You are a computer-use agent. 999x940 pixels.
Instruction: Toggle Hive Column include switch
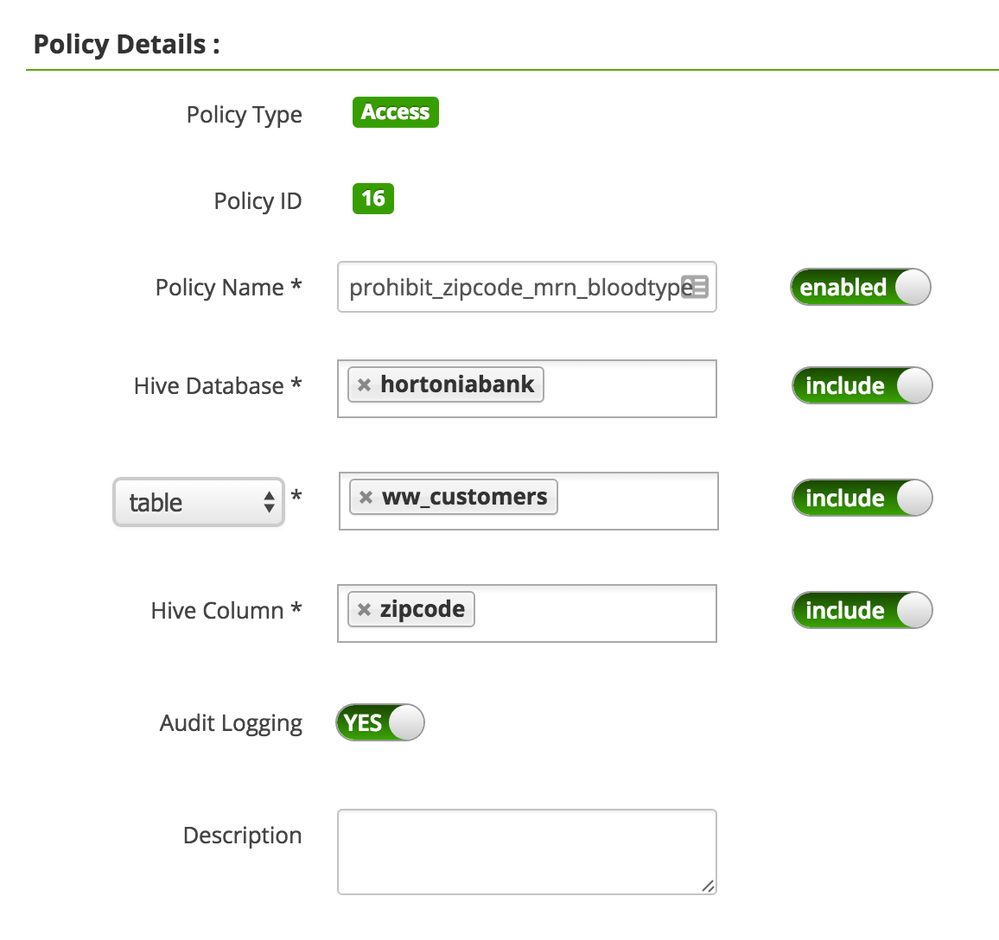click(861, 610)
